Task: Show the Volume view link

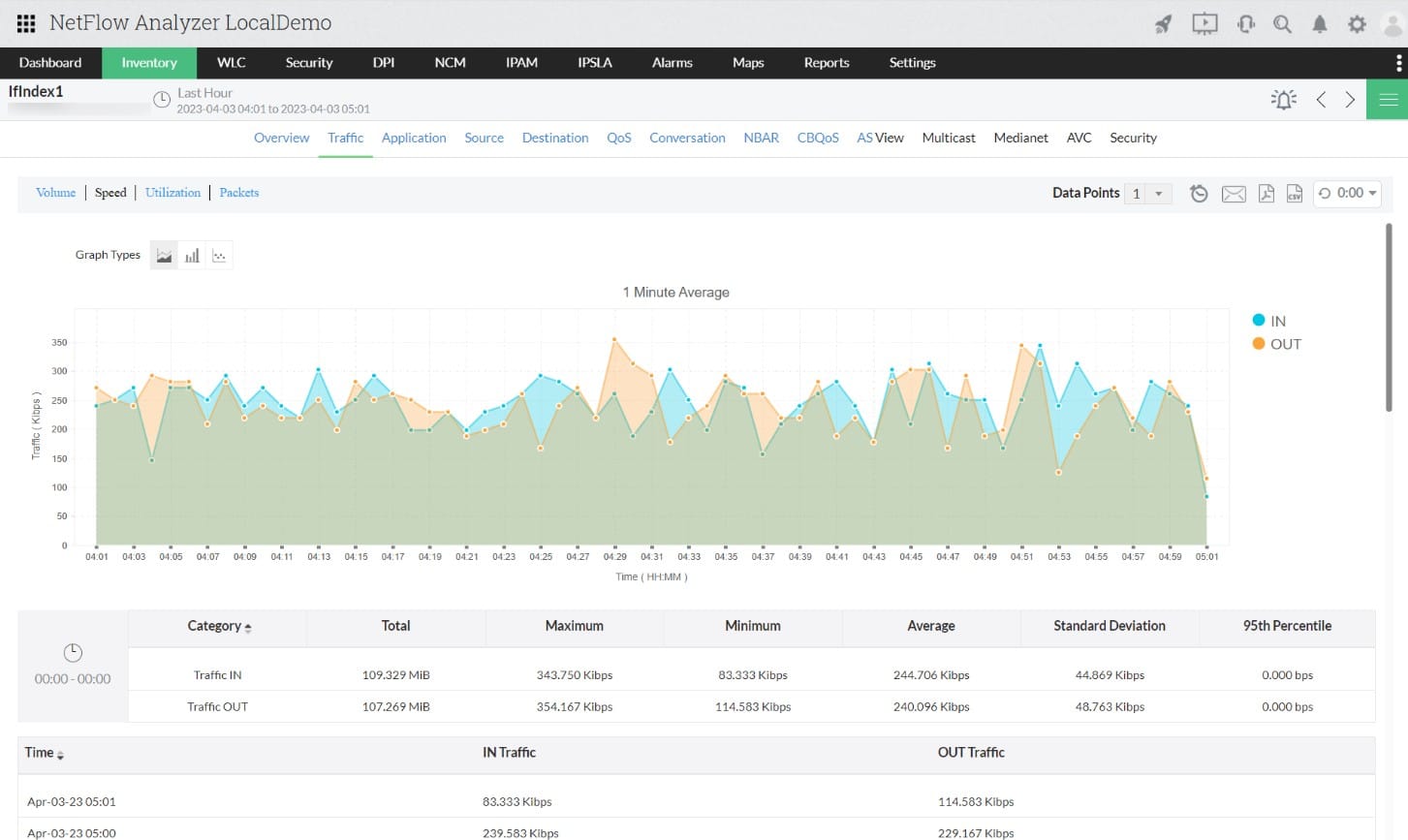Action: (x=55, y=193)
